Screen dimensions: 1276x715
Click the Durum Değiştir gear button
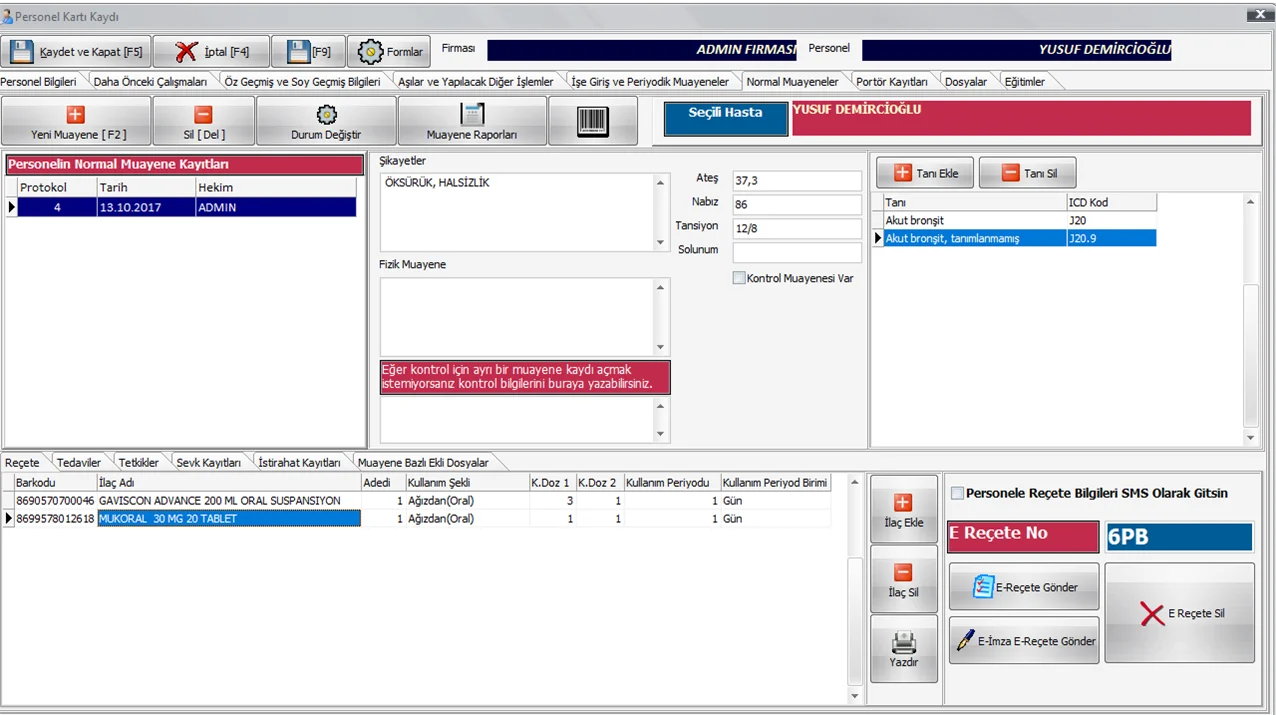pyautogui.click(x=326, y=122)
